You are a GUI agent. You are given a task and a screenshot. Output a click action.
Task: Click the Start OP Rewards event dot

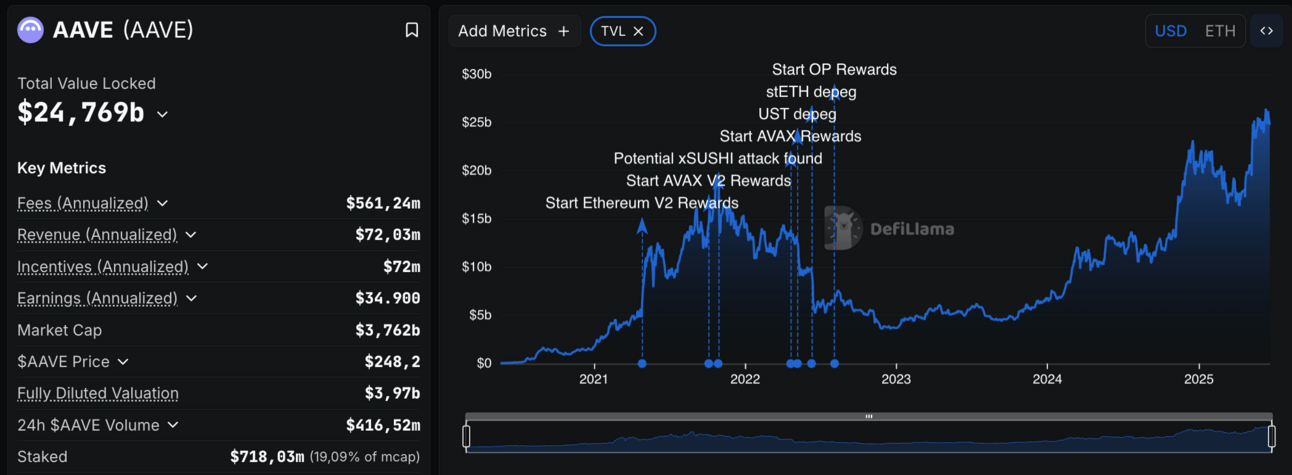click(x=835, y=364)
